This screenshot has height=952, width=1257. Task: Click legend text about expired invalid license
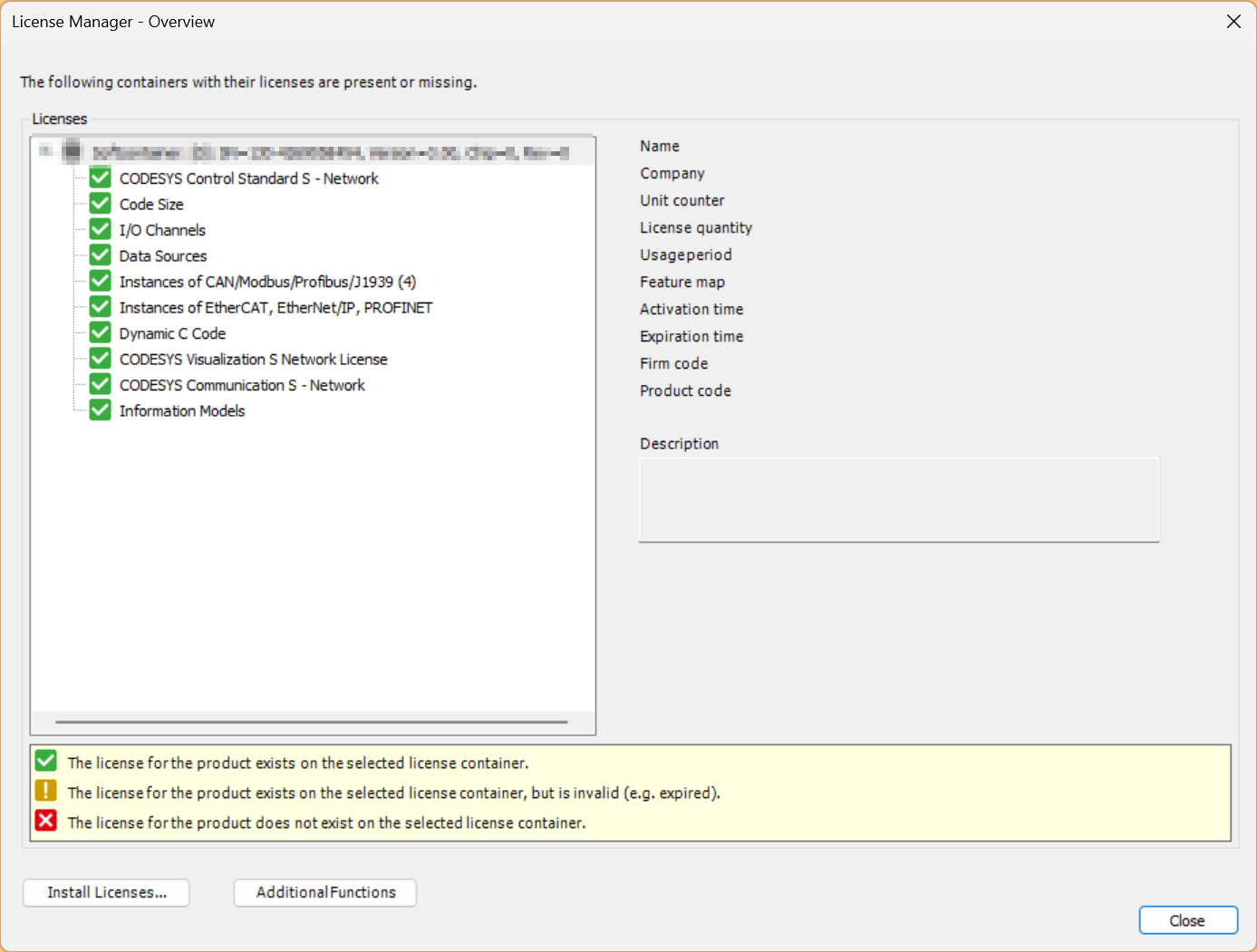pyautogui.click(x=394, y=793)
